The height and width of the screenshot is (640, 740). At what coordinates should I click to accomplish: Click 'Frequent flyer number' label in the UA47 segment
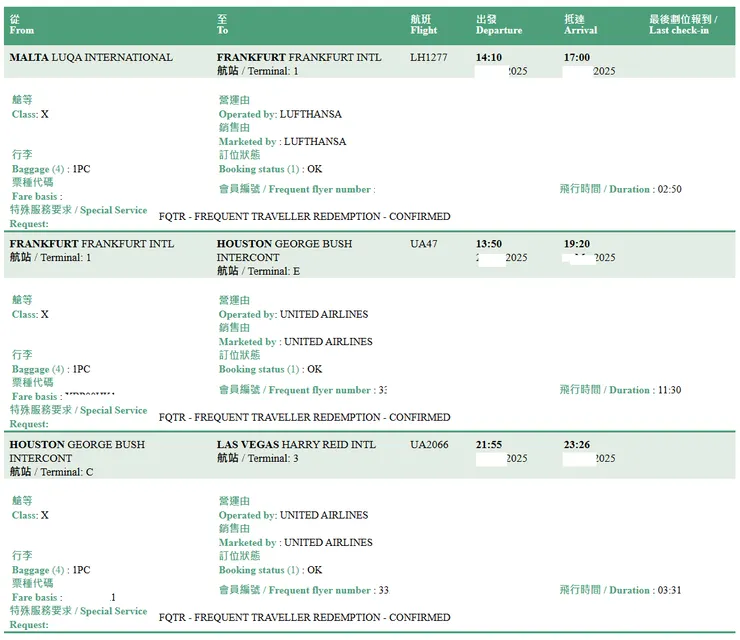(320, 390)
